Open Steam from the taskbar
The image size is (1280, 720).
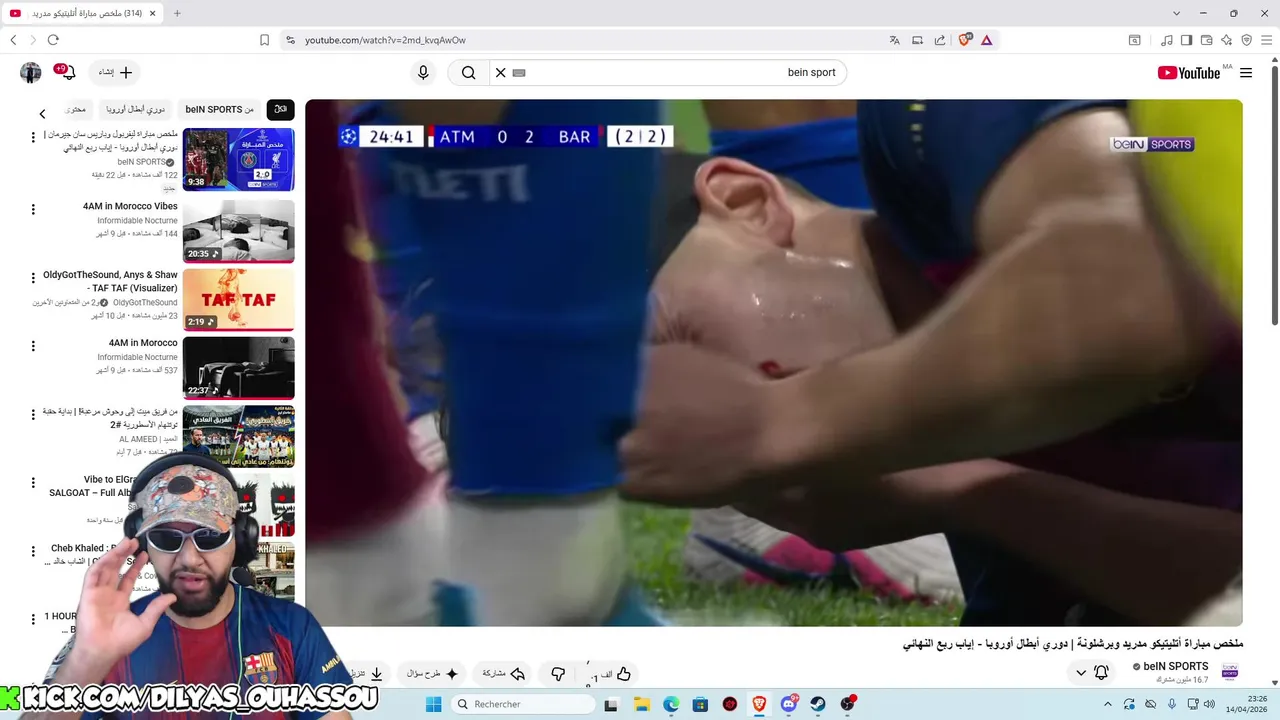point(818,704)
